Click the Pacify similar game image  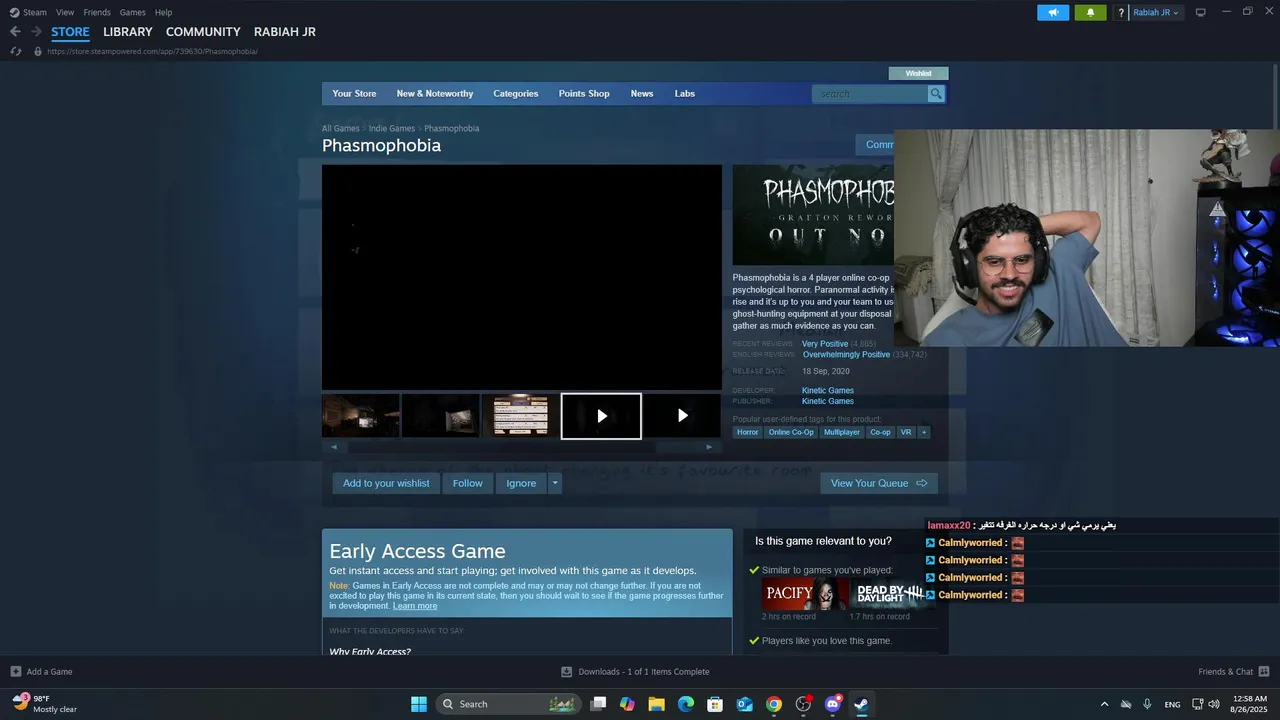point(804,594)
